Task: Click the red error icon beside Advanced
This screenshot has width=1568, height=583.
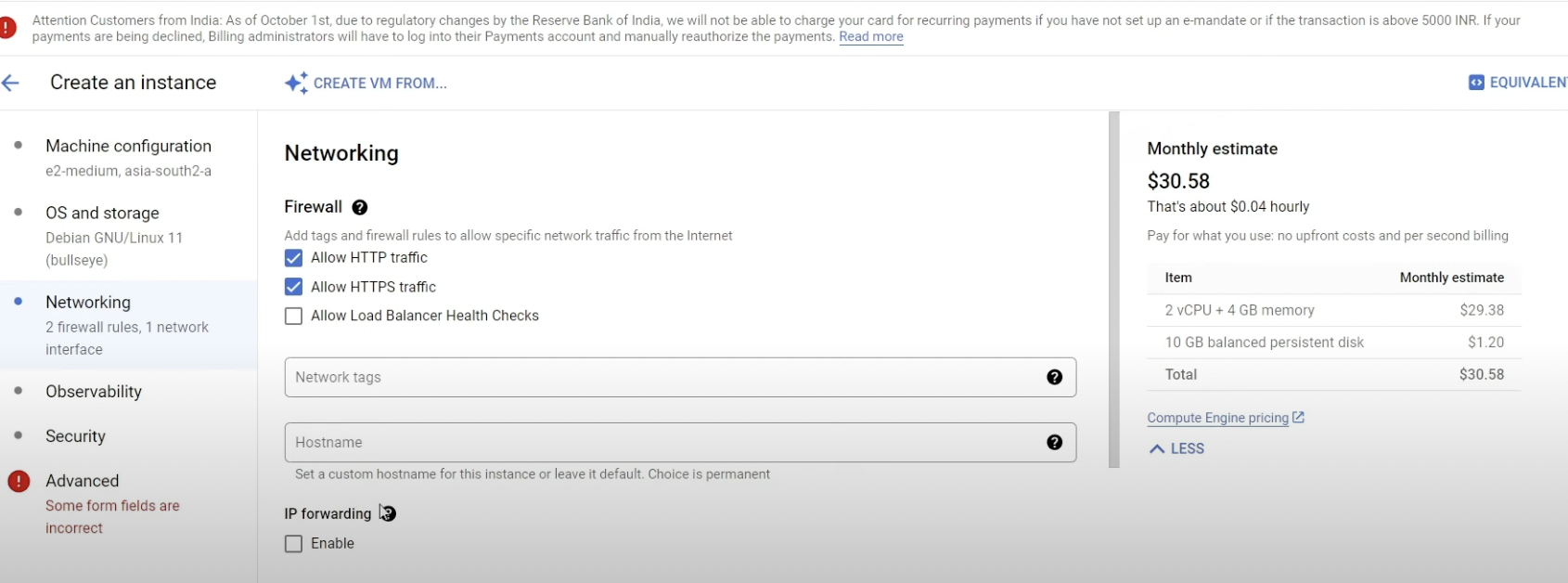Action: [x=19, y=481]
